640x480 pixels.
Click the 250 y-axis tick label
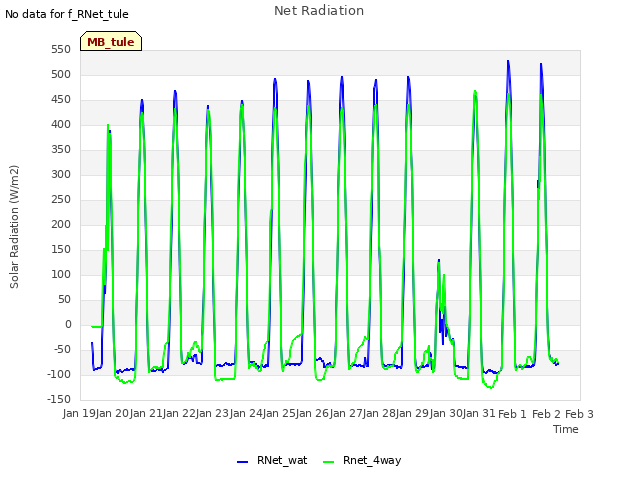point(61,200)
